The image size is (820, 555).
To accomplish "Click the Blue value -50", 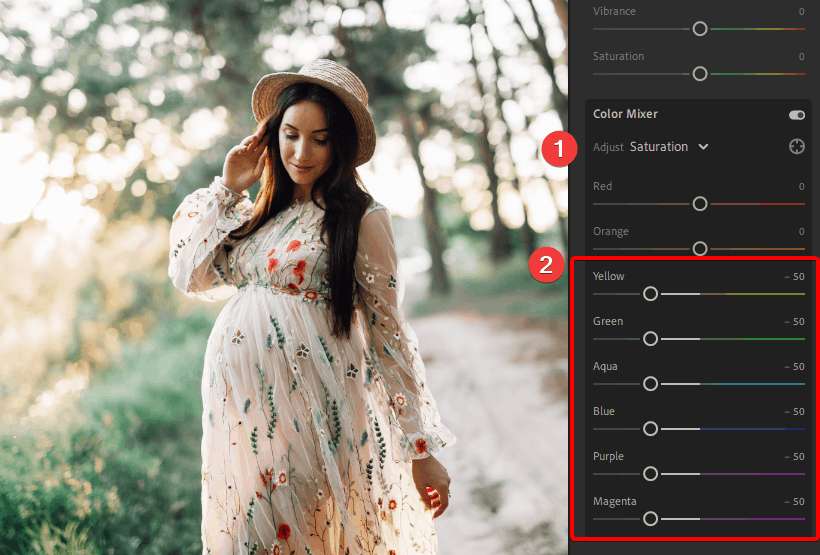I will [x=794, y=412].
